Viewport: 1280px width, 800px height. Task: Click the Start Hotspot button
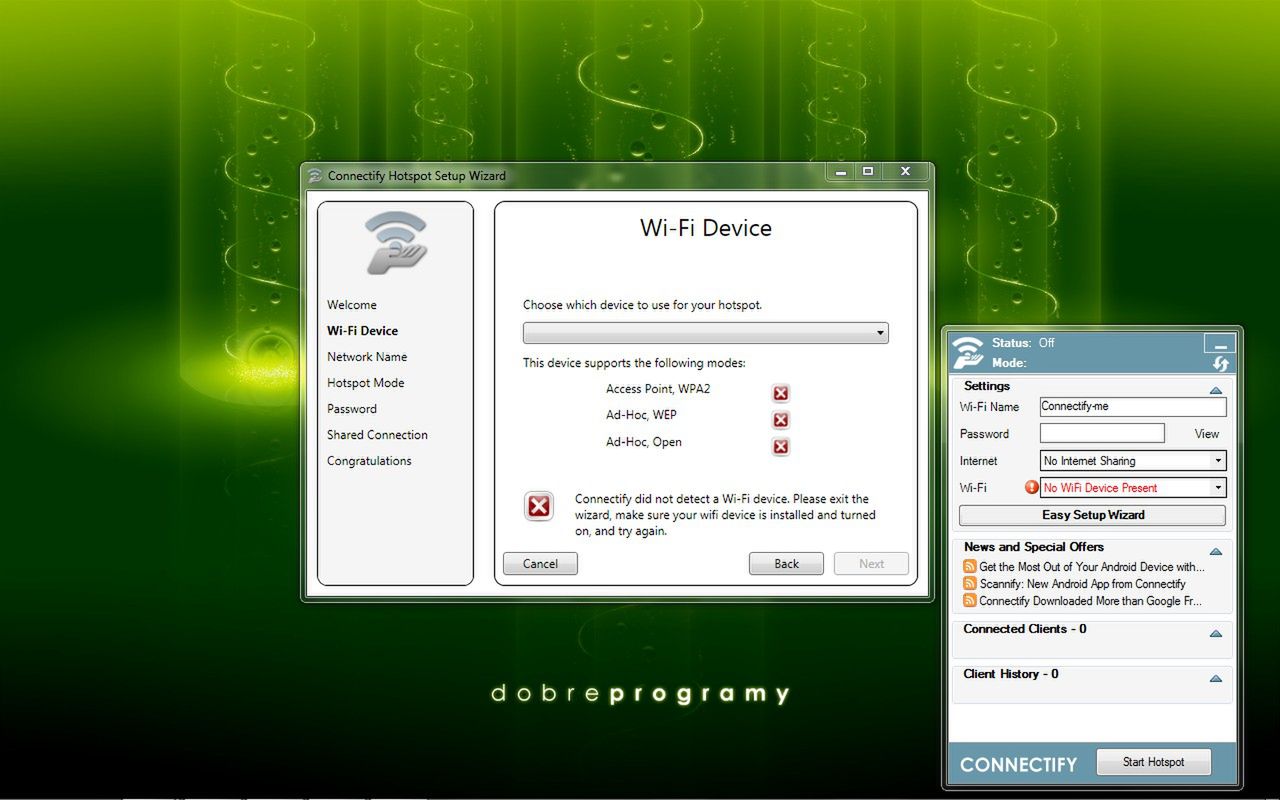pyautogui.click(x=1153, y=762)
